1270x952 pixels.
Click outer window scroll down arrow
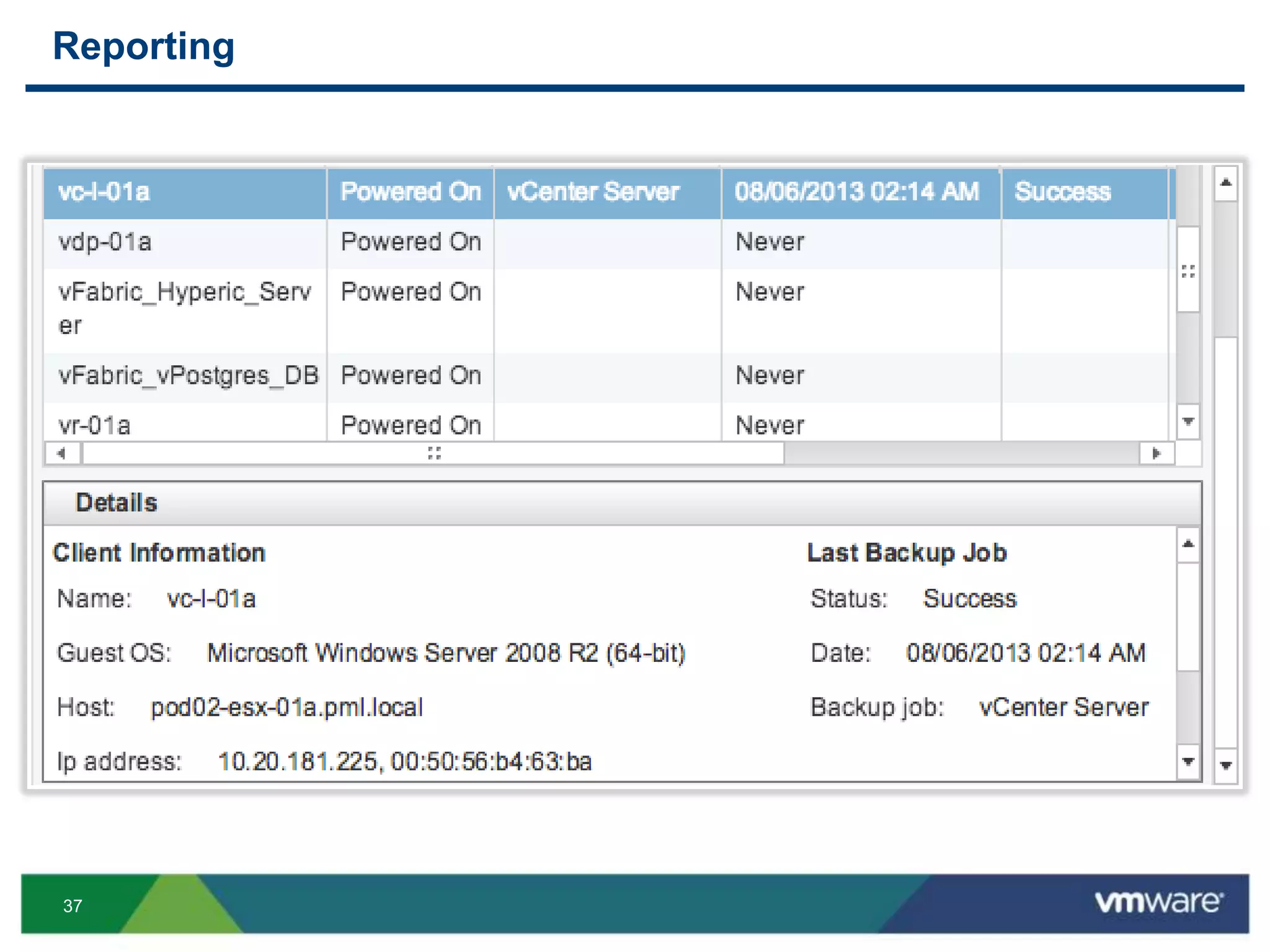(x=1225, y=766)
